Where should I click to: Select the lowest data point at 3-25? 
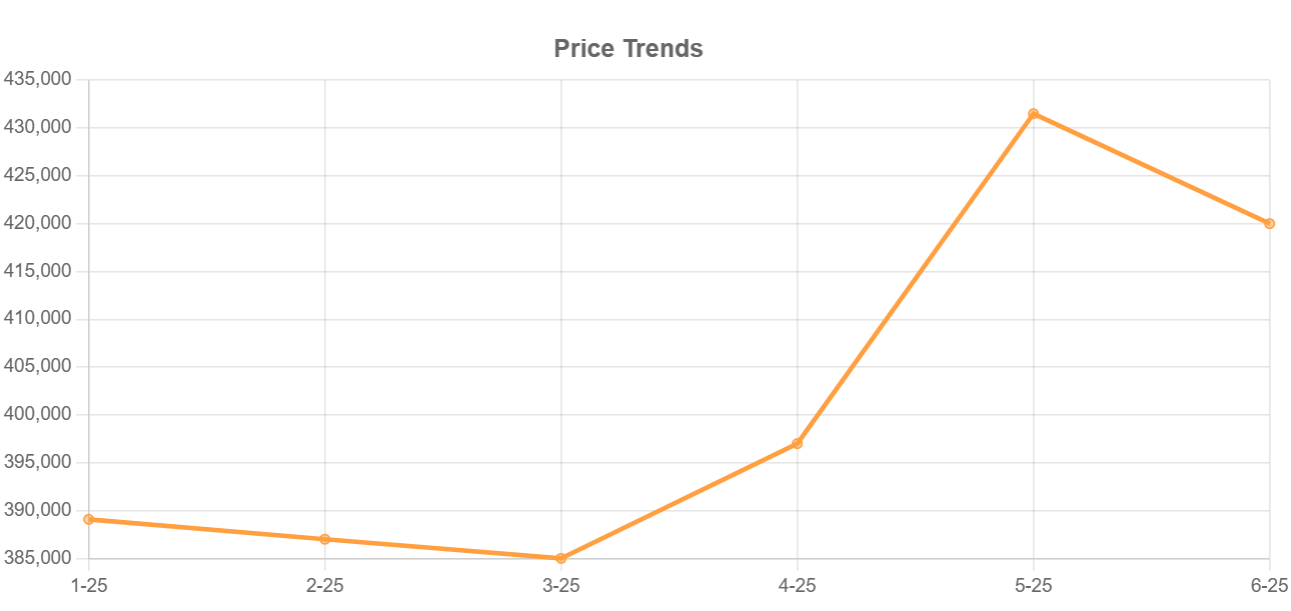561,558
